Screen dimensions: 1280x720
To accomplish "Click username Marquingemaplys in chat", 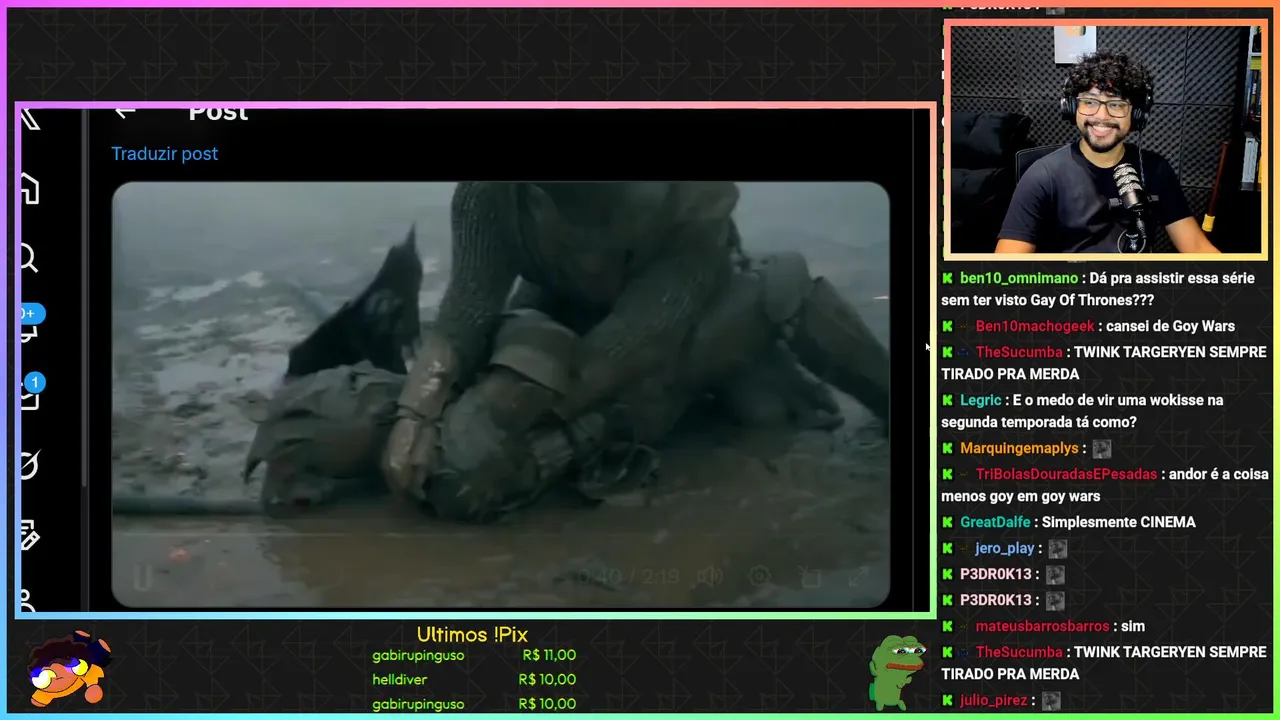I will 1019,448.
